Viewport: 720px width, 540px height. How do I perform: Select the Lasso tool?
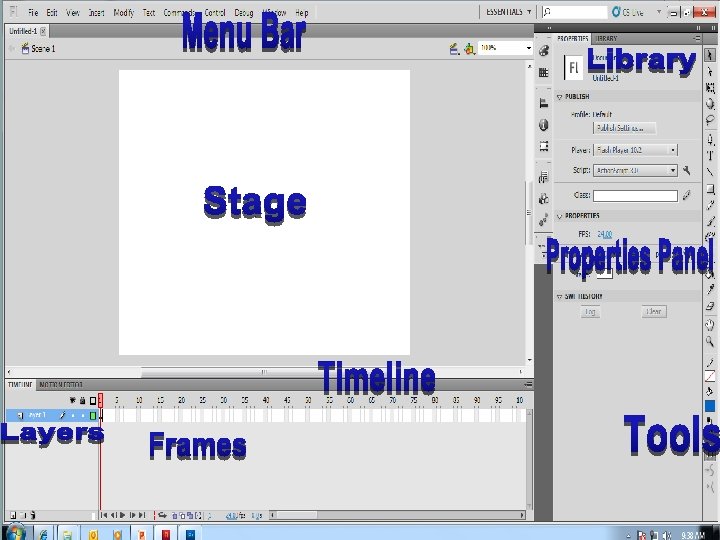(x=710, y=120)
